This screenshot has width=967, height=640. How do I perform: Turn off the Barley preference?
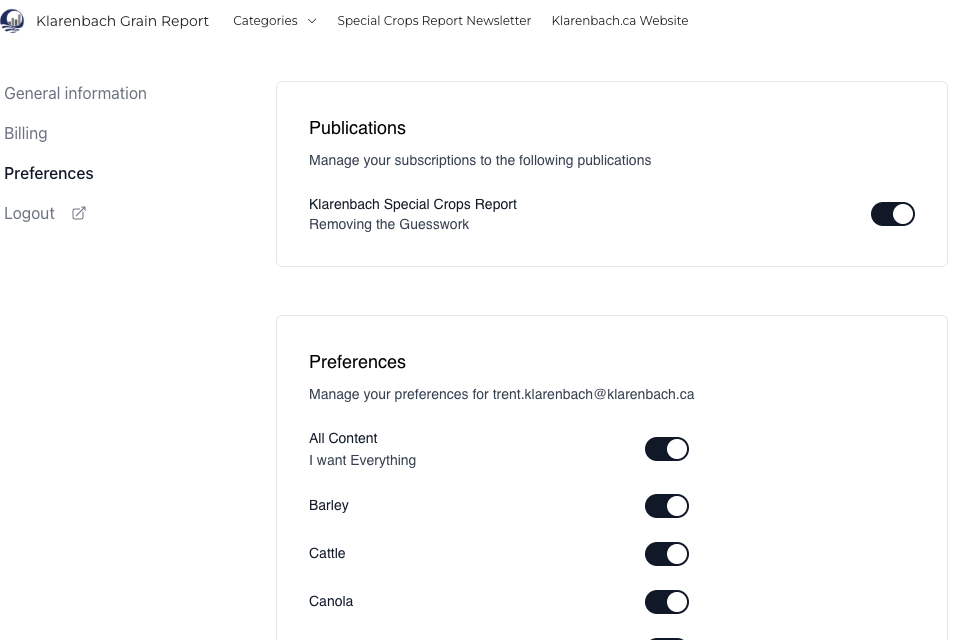666,506
